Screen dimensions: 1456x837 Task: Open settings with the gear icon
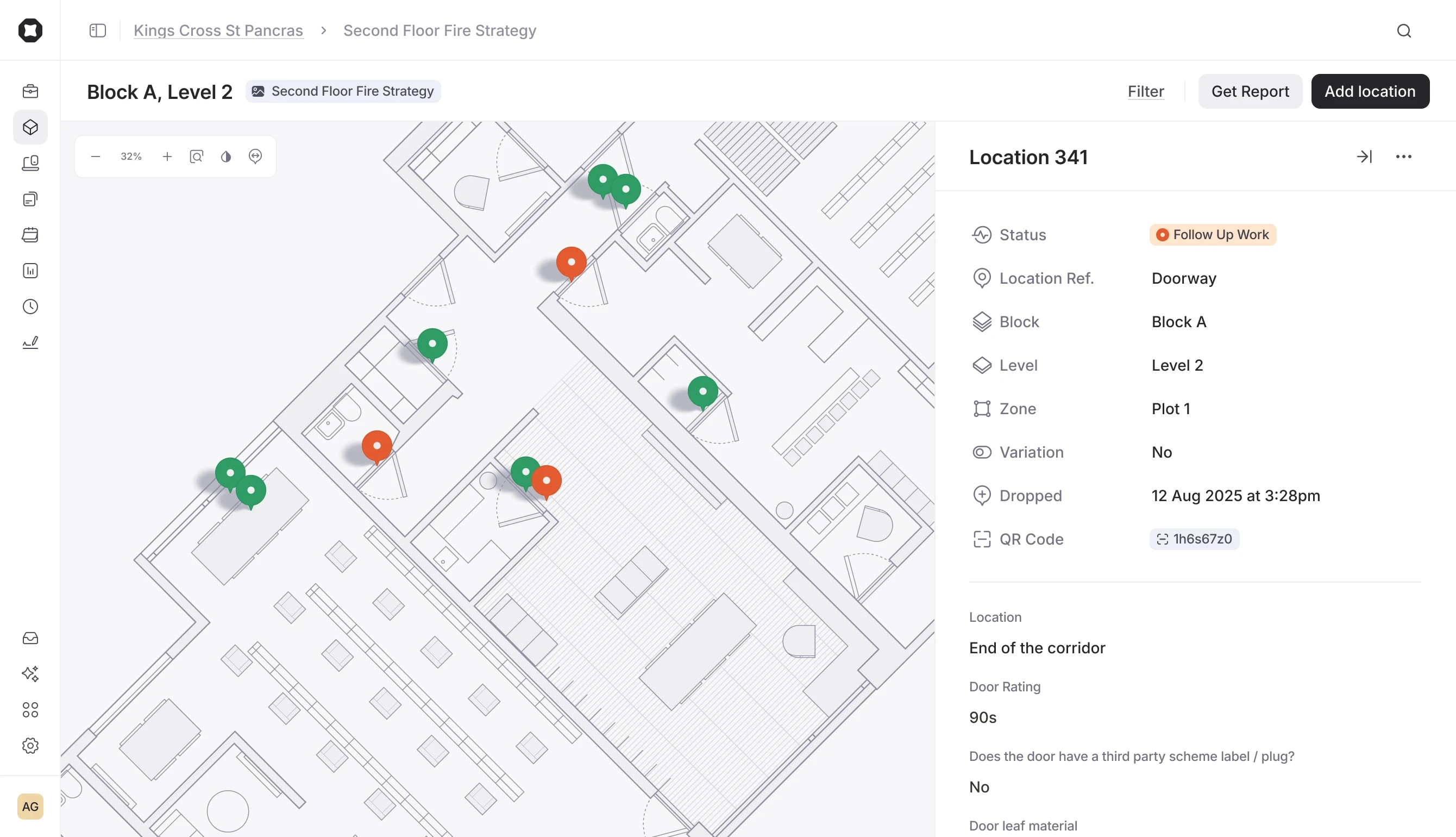point(30,746)
